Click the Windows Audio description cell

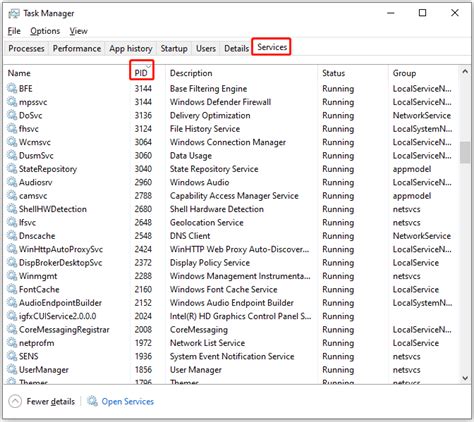coord(199,182)
